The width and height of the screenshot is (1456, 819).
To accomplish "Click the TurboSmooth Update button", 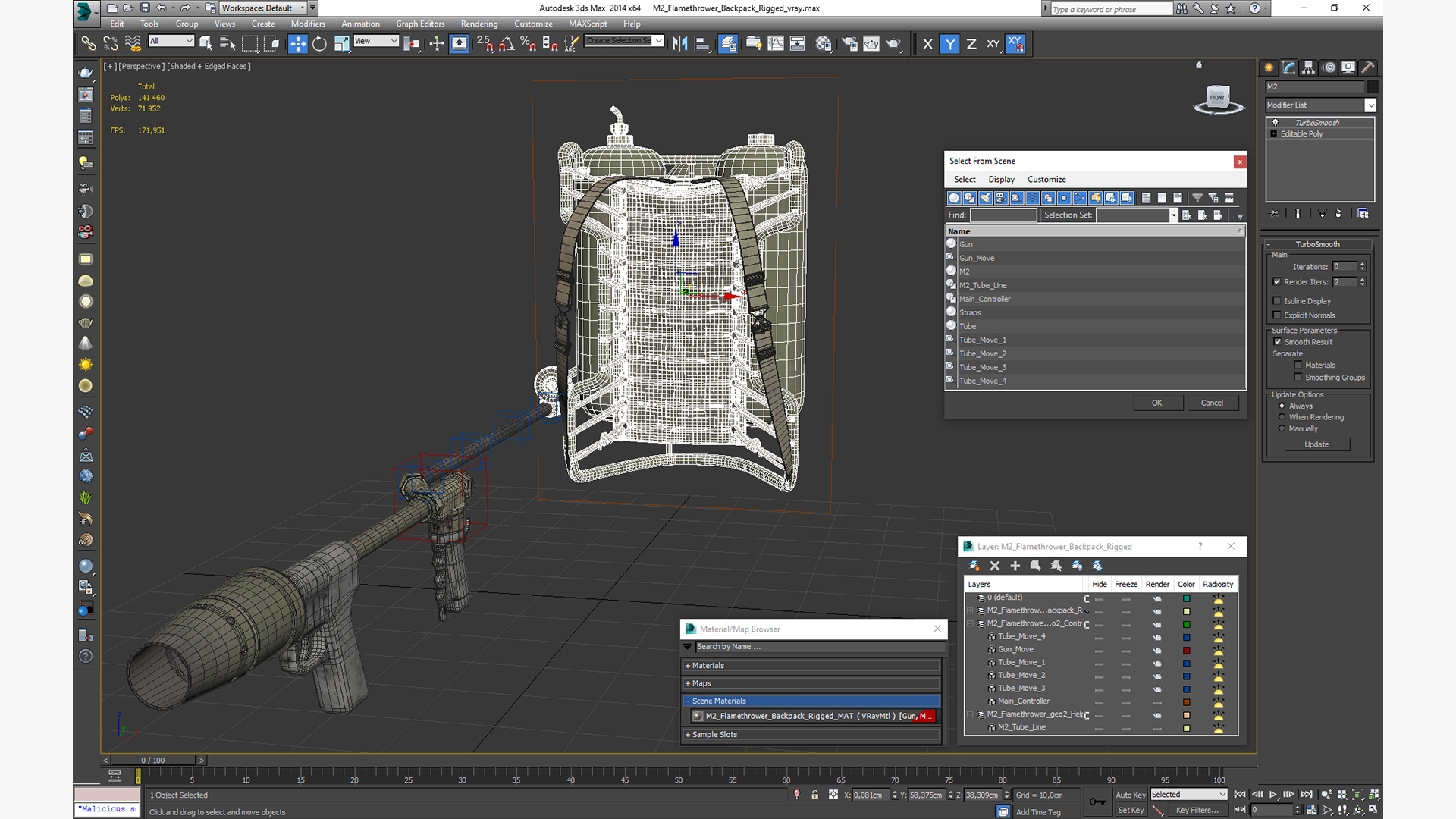I will [x=1316, y=444].
